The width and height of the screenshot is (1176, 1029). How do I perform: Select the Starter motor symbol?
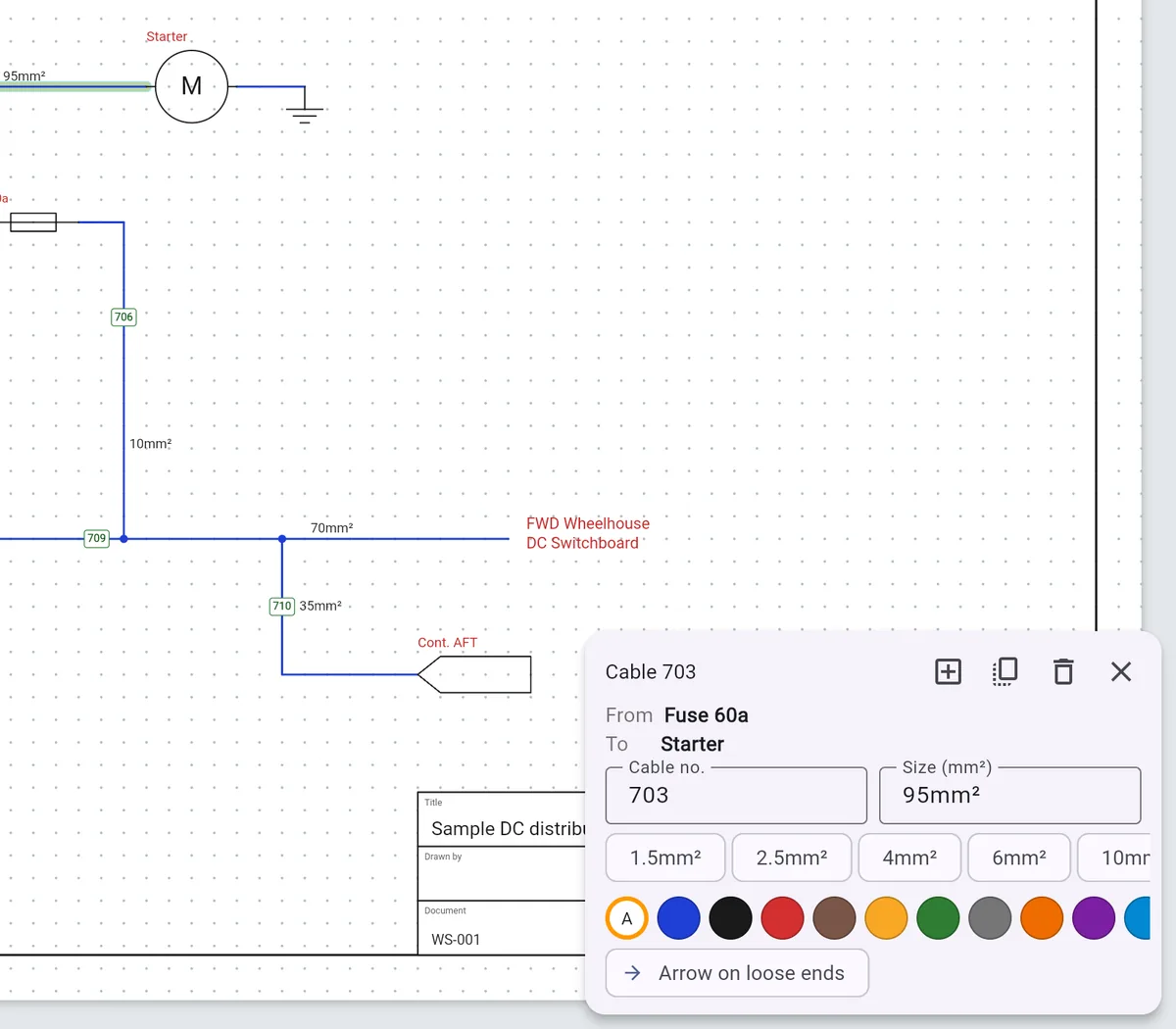[x=192, y=86]
